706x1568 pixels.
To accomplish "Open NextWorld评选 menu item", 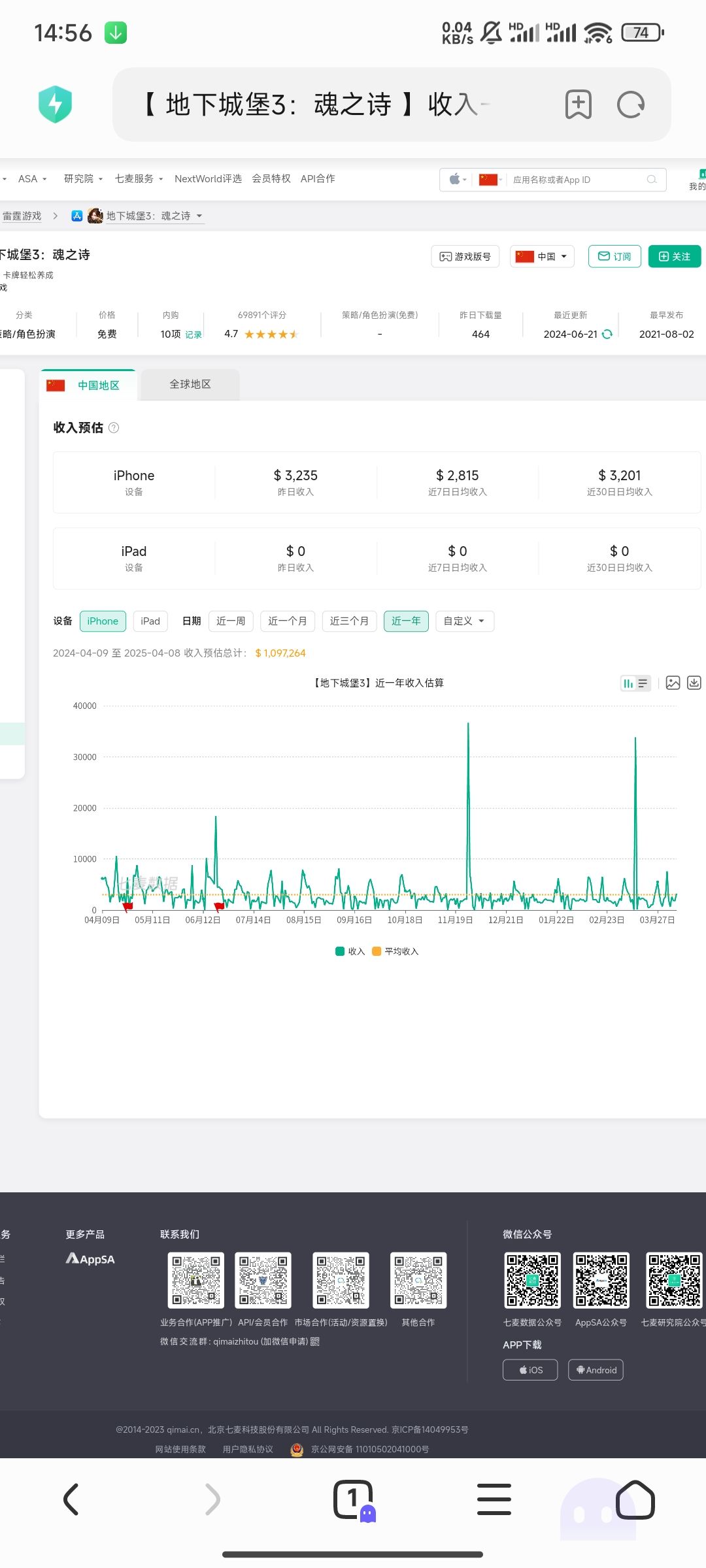I will coord(208,178).
